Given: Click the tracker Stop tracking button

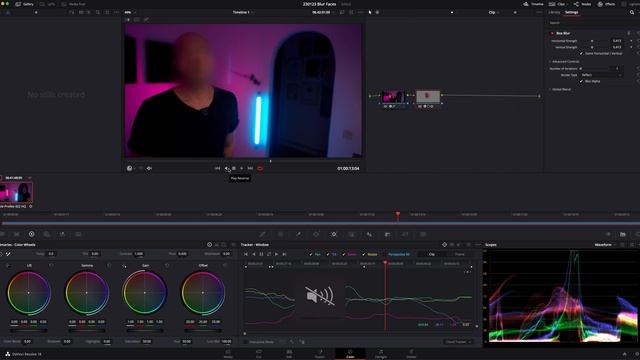Looking at the screenshot, I should (261, 254).
